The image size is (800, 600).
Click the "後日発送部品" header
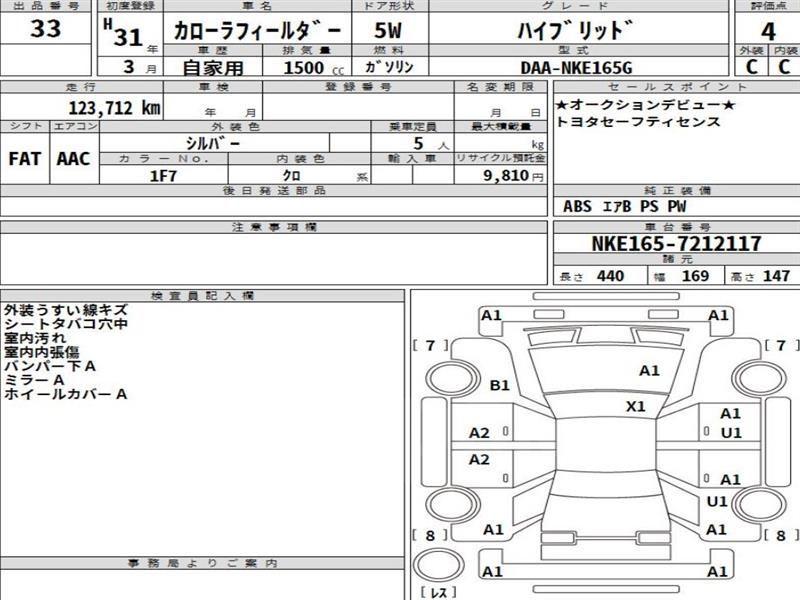pyautogui.click(x=274, y=191)
